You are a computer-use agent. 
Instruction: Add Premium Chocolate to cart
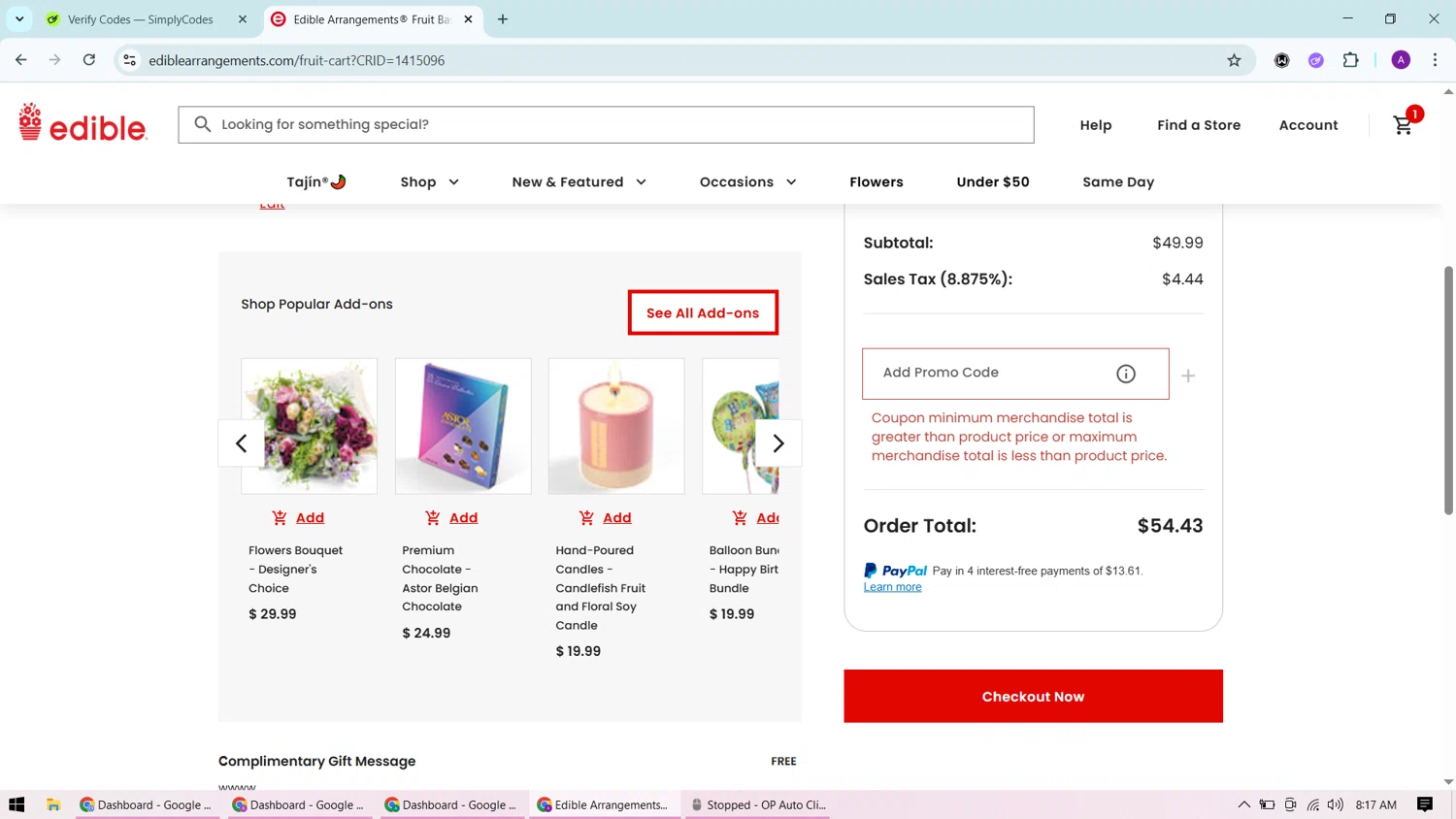pos(451,518)
